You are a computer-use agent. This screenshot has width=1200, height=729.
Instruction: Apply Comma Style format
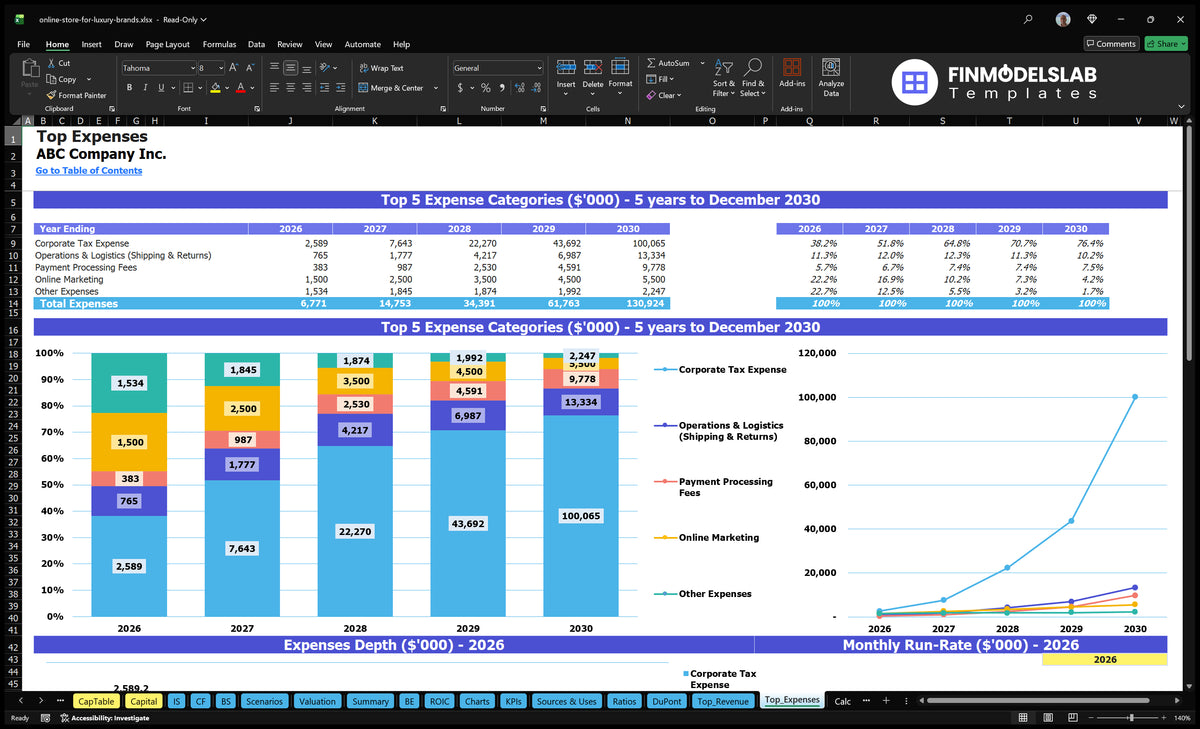click(x=500, y=88)
